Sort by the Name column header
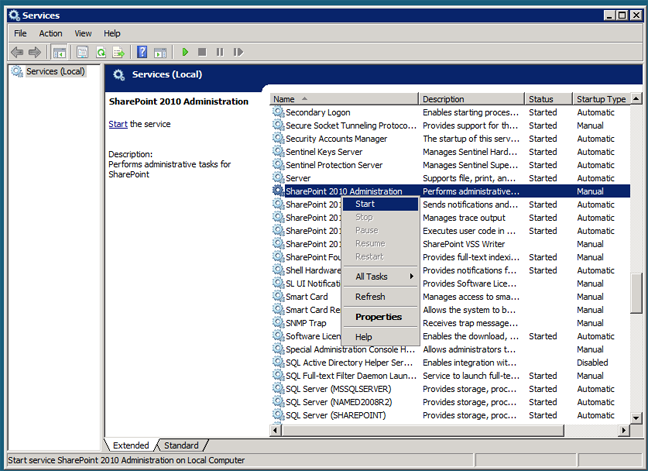The width and height of the screenshot is (648, 471). 344,99
